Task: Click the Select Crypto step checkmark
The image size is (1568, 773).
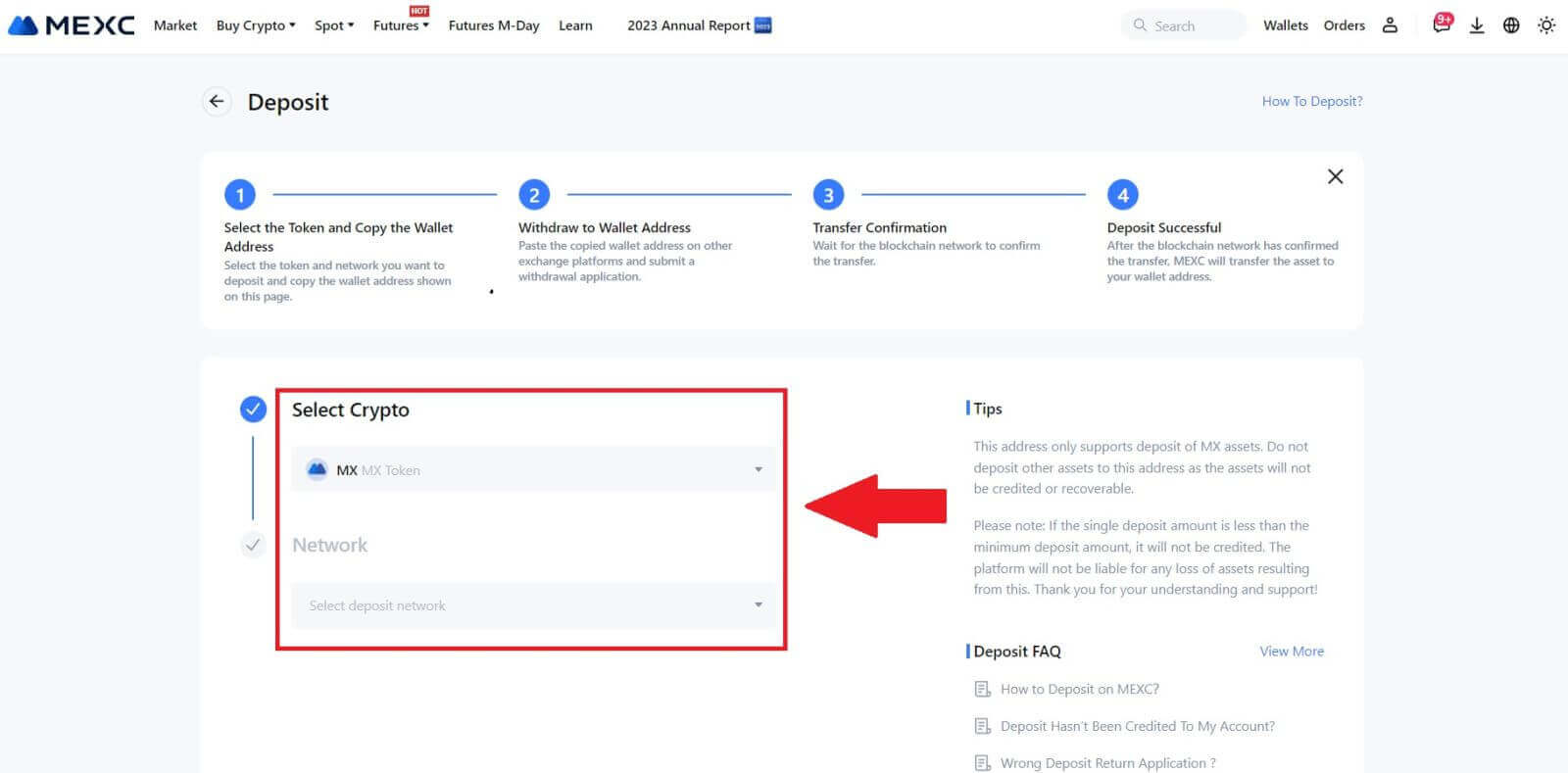Action: [253, 410]
